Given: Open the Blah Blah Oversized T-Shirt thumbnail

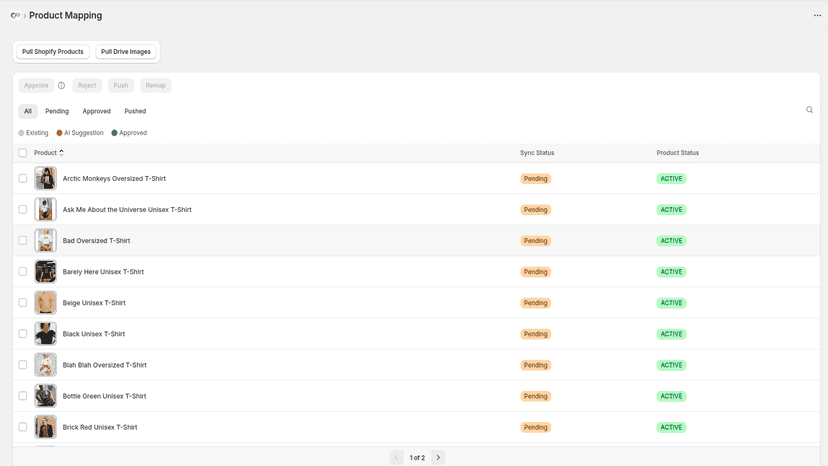Looking at the screenshot, I should [45, 365].
